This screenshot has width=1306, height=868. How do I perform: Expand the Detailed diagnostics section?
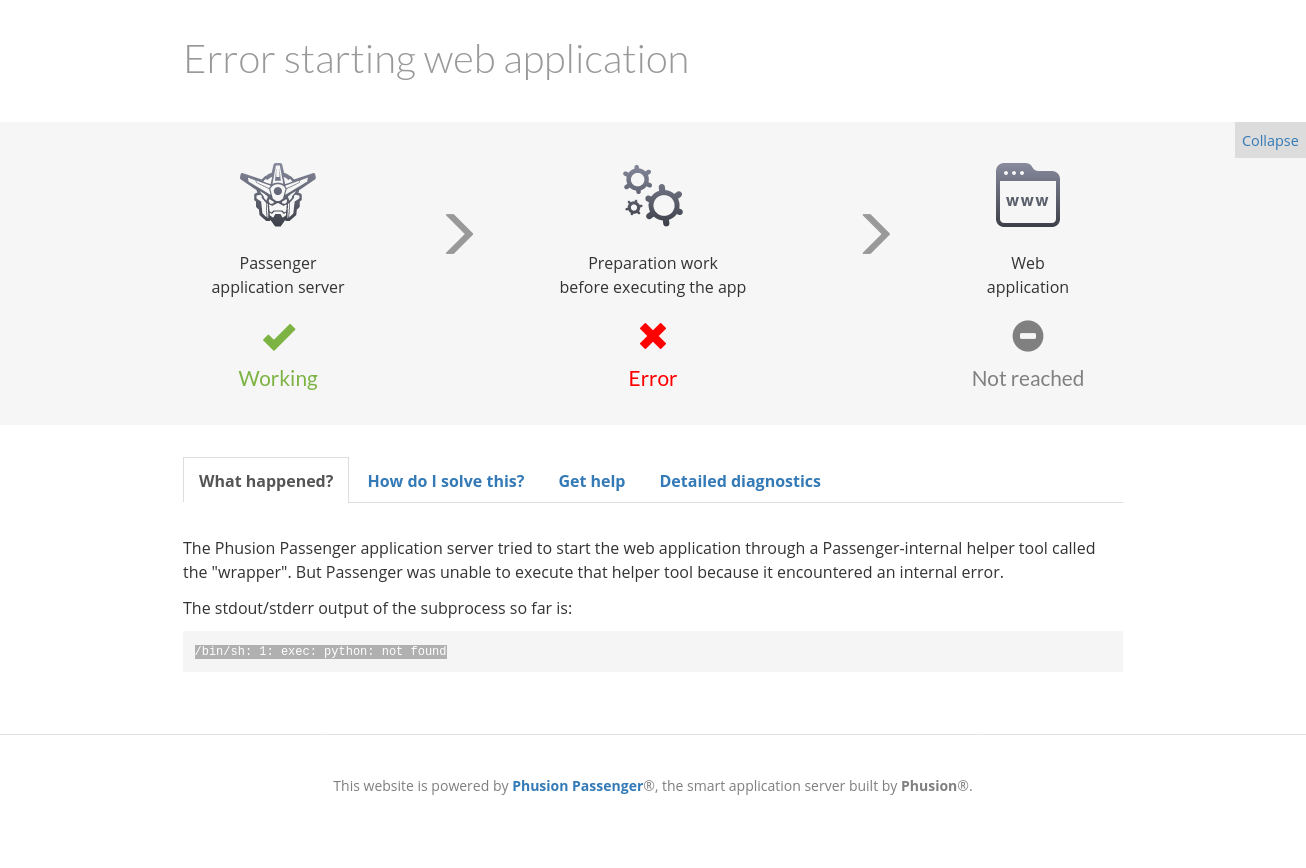tap(740, 481)
